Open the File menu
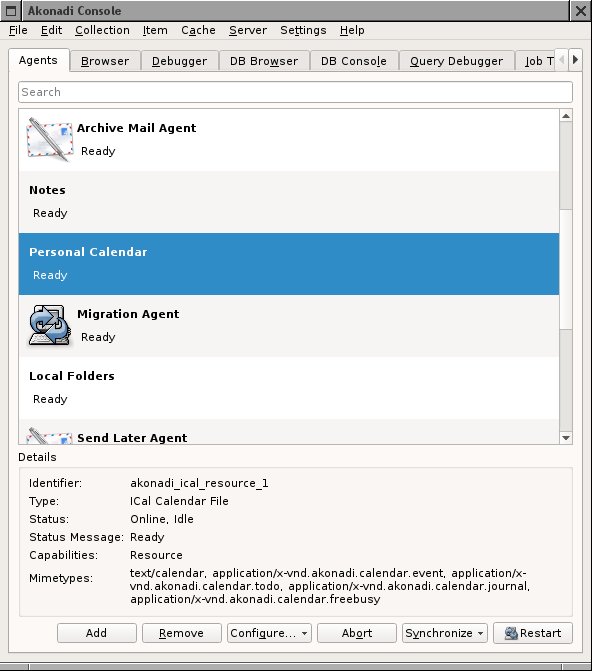The image size is (592, 671). tap(18, 30)
